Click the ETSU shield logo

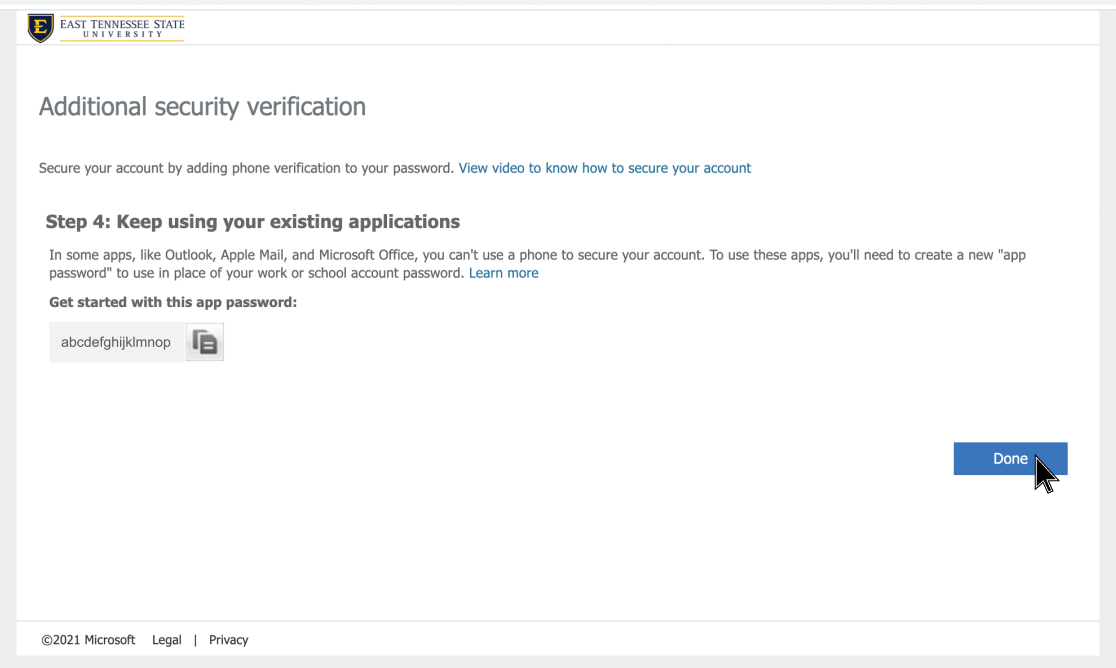click(x=41, y=28)
